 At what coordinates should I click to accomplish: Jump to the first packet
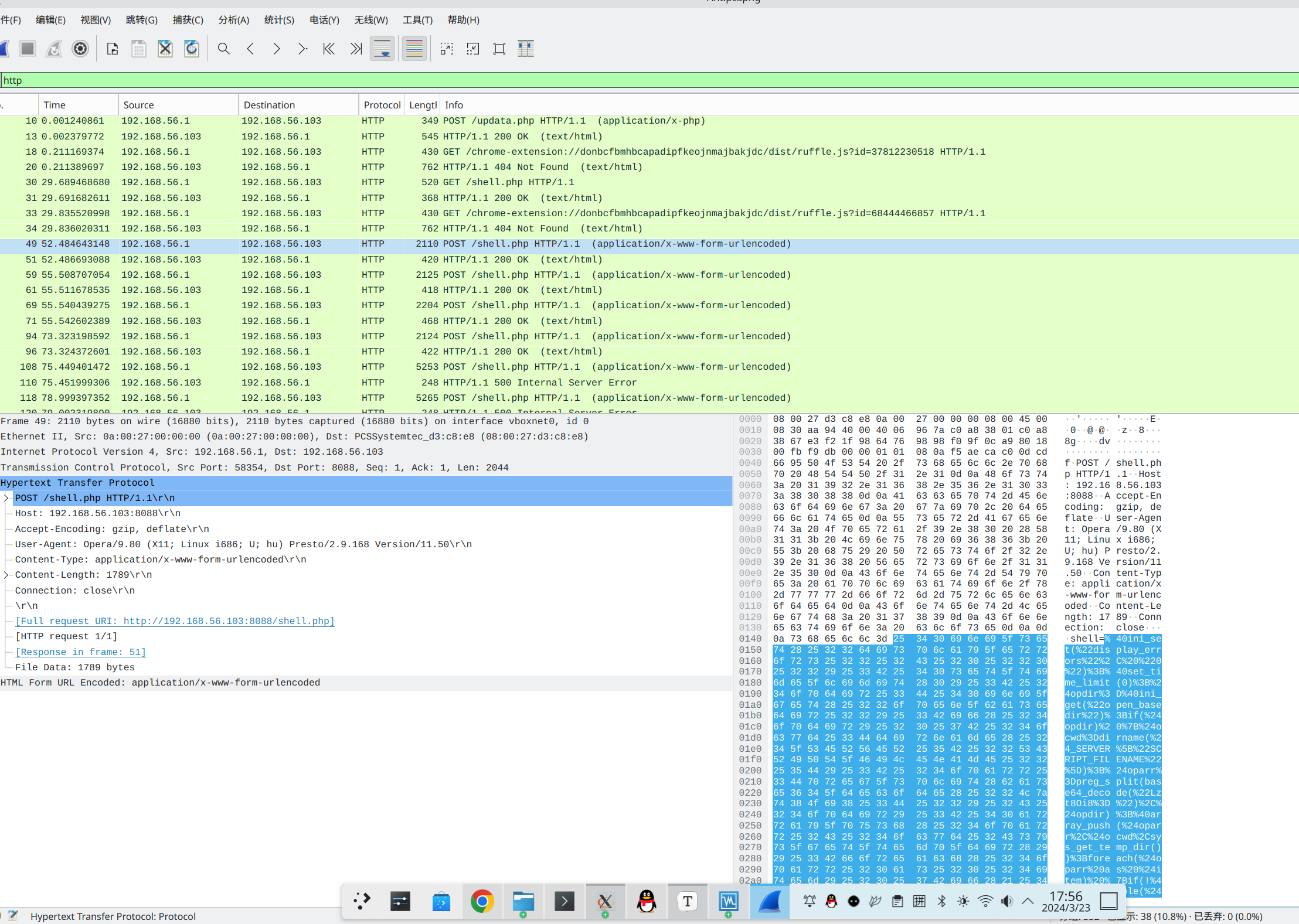329,49
